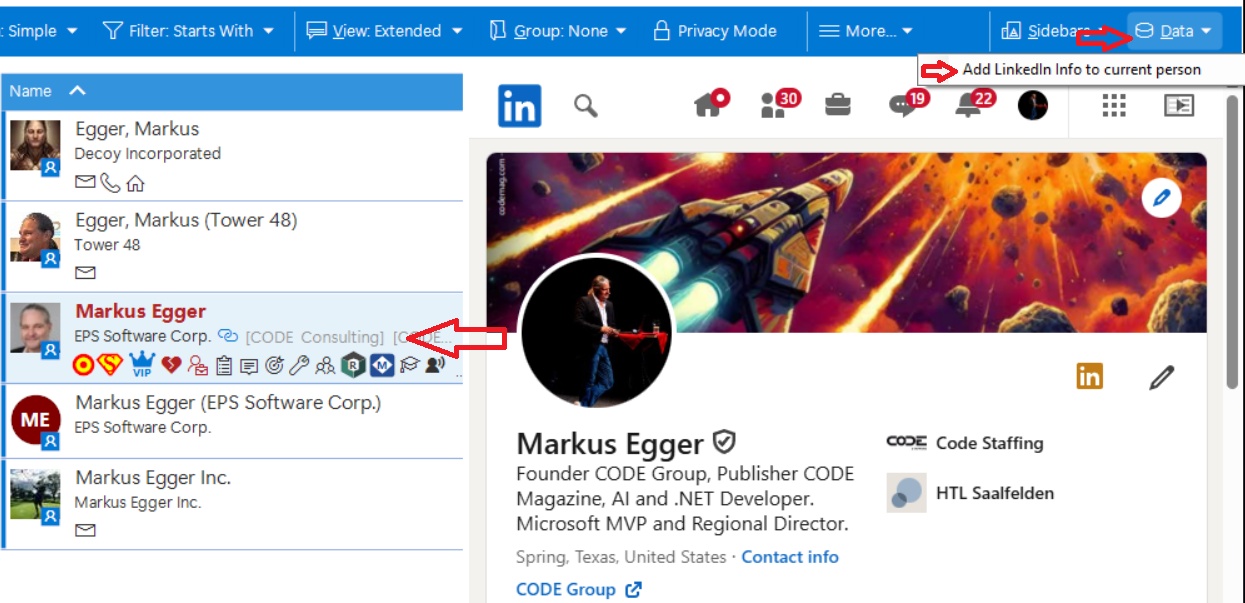
Task: Open the Simple mode dropdown
Action: pyautogui.click(x=40, y=31)
